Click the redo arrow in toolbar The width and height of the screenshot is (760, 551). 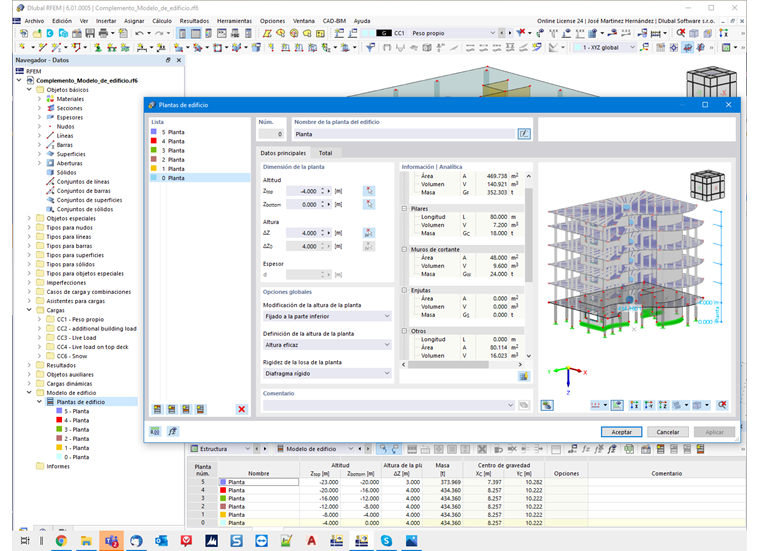(159, 33)
